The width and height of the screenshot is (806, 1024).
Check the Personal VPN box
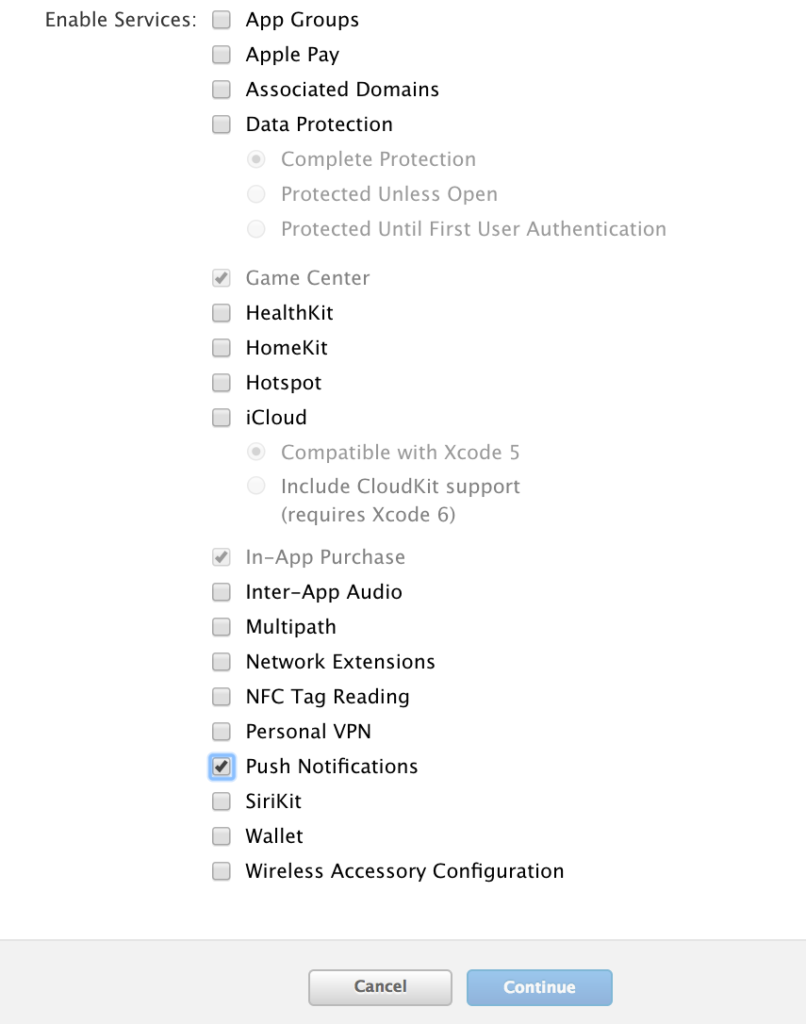[x=221, y=732]
